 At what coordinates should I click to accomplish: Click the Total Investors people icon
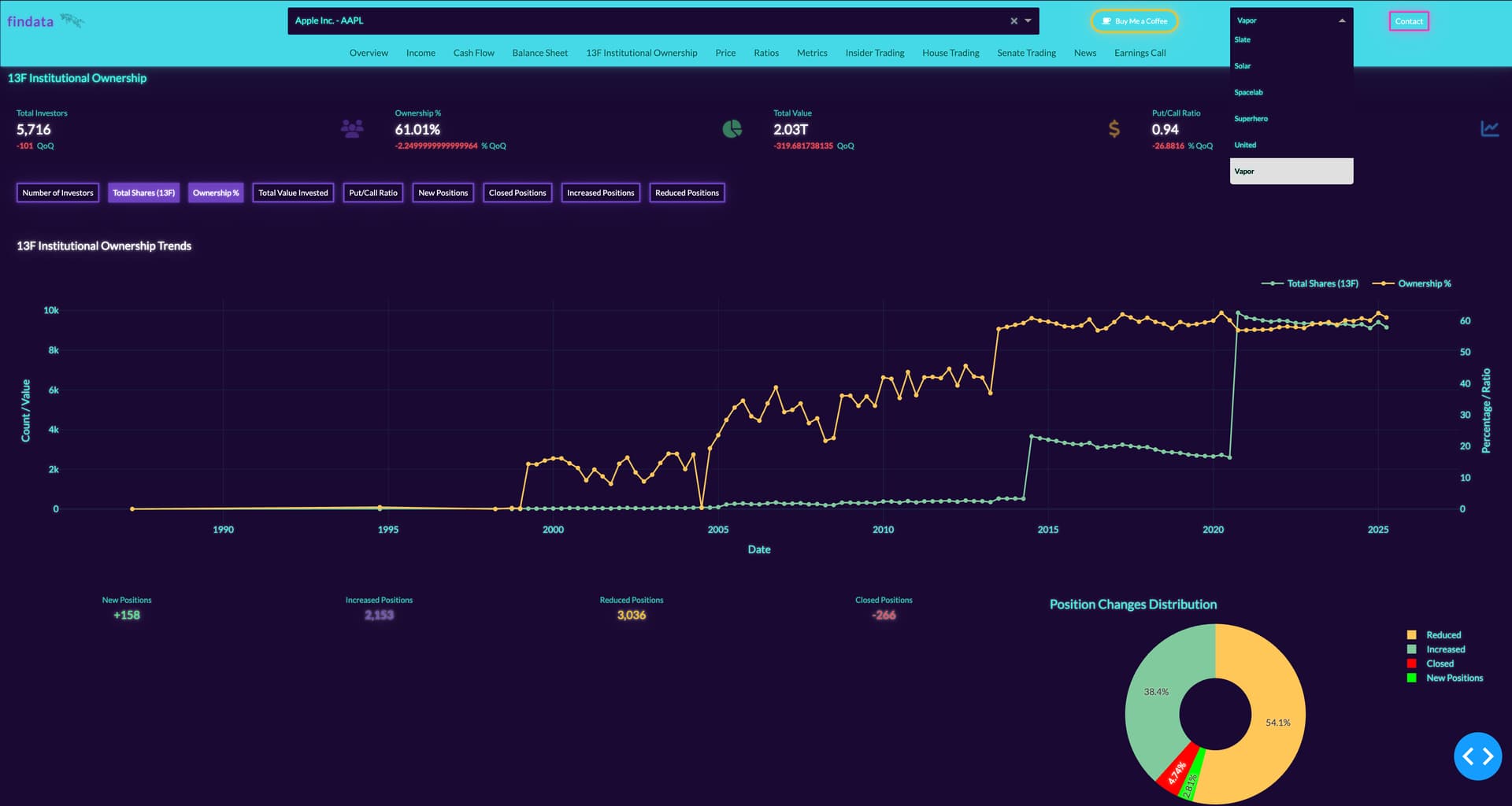click(352, 128)
